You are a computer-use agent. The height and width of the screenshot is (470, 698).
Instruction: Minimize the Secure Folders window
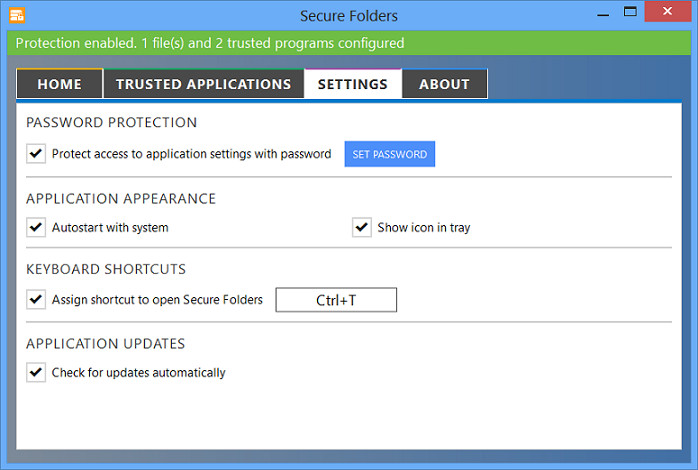(x=603, y=13)
